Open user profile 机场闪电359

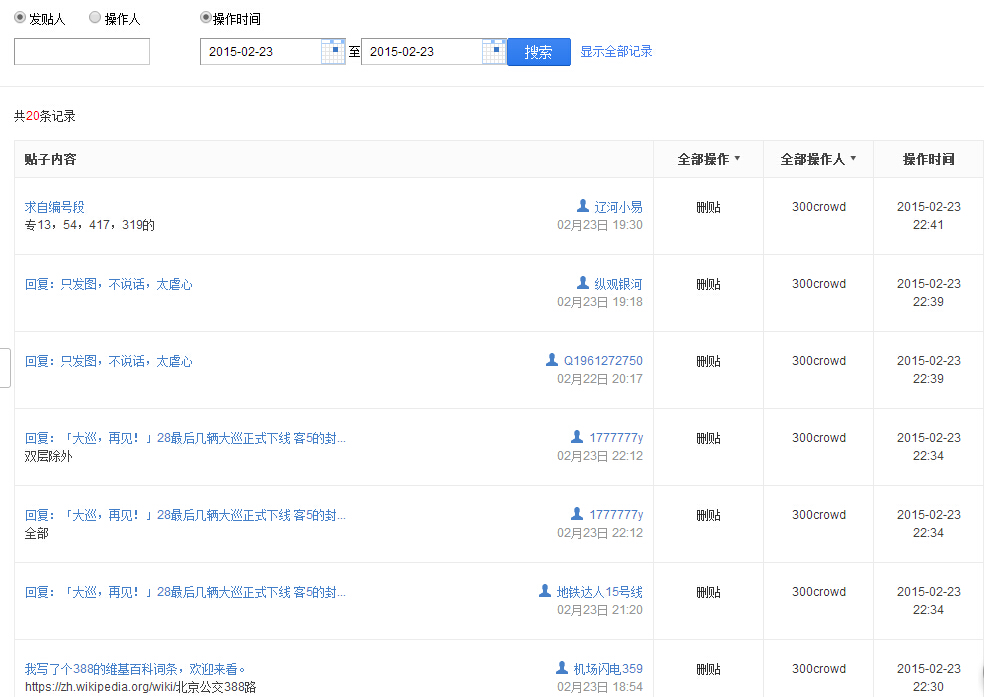pos(608,669)
